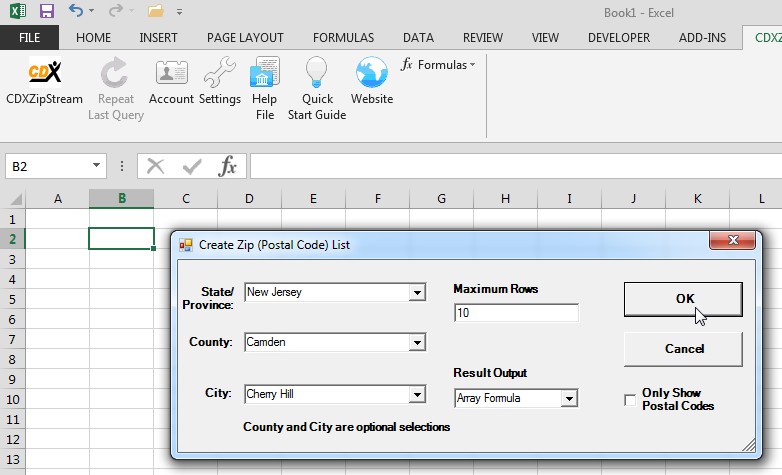This screenshot has width=782, height=475.
Task: Switch to the ADD-INS tab
Action: click(x=702, y=37)
